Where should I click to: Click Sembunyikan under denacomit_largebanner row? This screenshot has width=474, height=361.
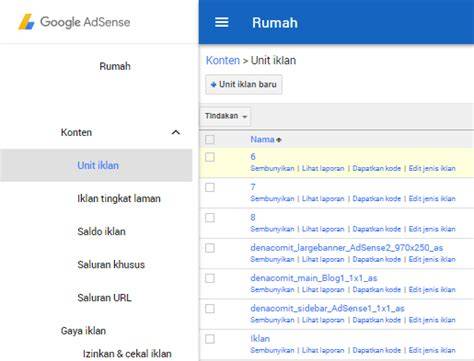click(272, 259)
